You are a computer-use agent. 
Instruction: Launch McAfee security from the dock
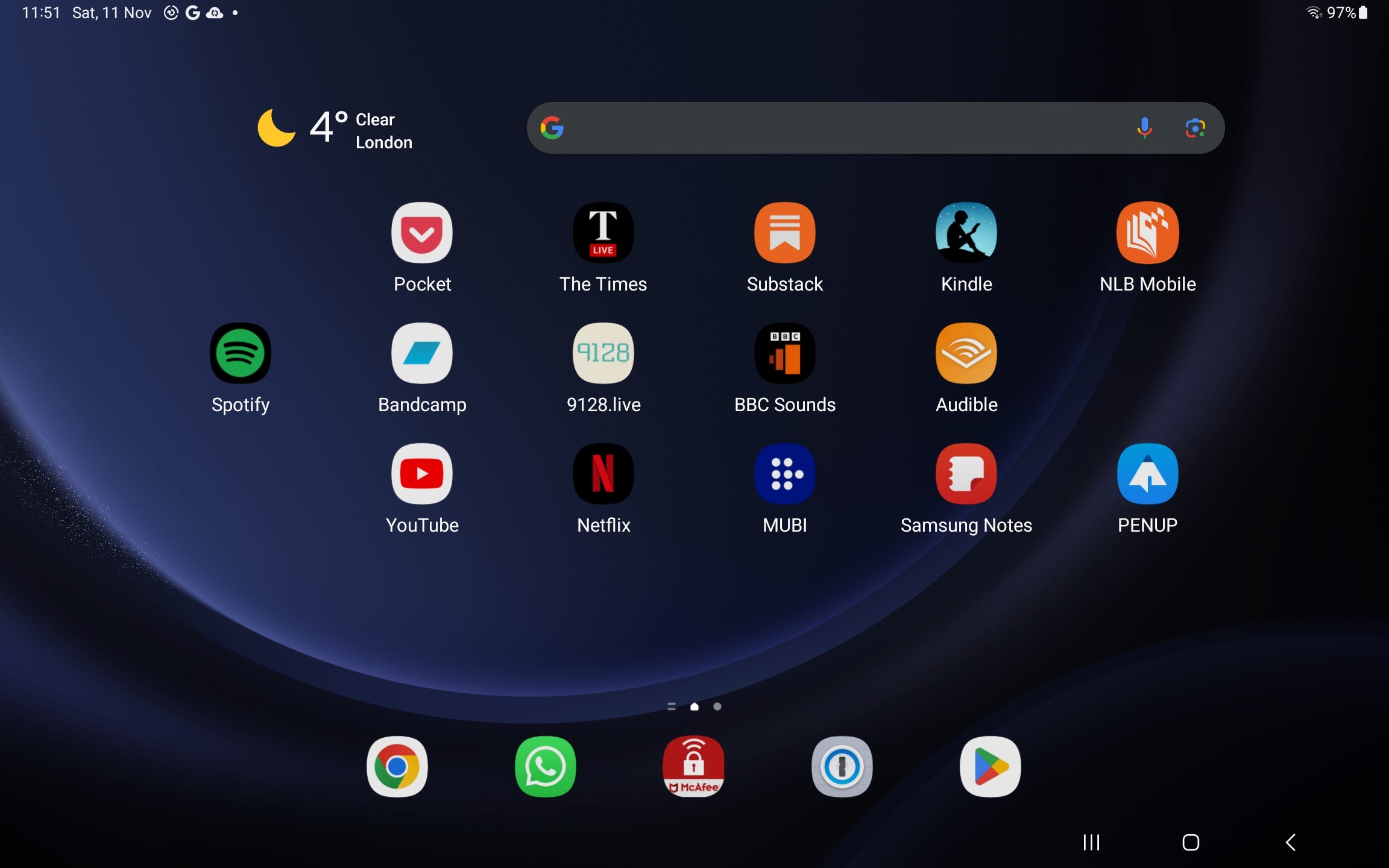tap(693, 767)
